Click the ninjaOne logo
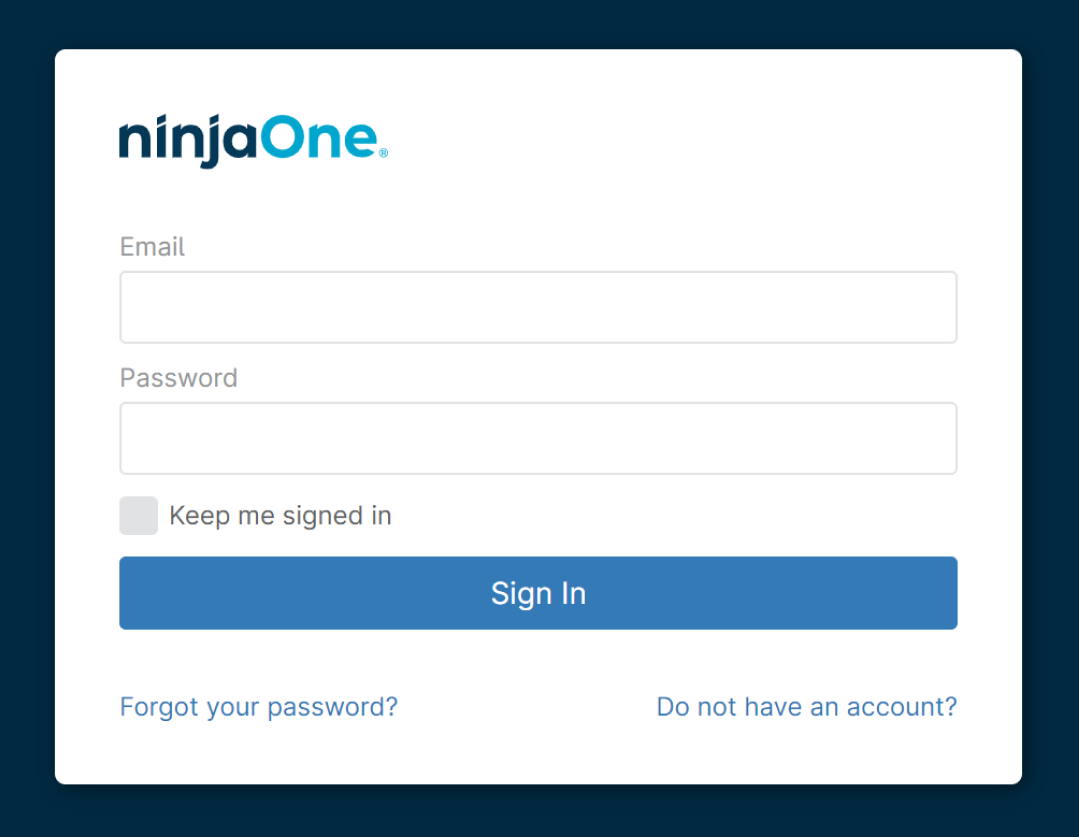Screen dimensions: 1079x837 [x=250, y=141]
